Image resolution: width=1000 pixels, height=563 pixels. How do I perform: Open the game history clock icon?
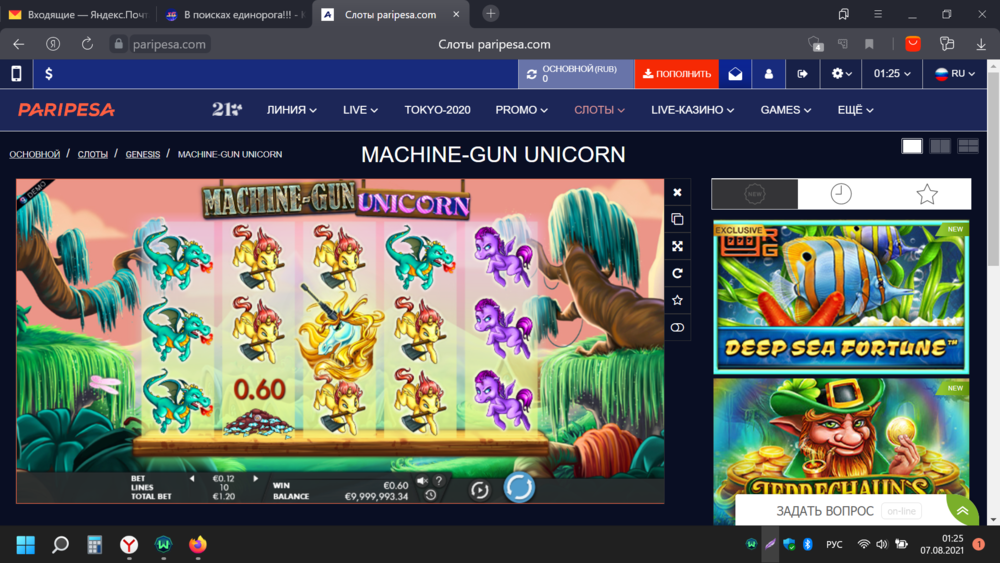pyautogui.click(x=430, y=495)
